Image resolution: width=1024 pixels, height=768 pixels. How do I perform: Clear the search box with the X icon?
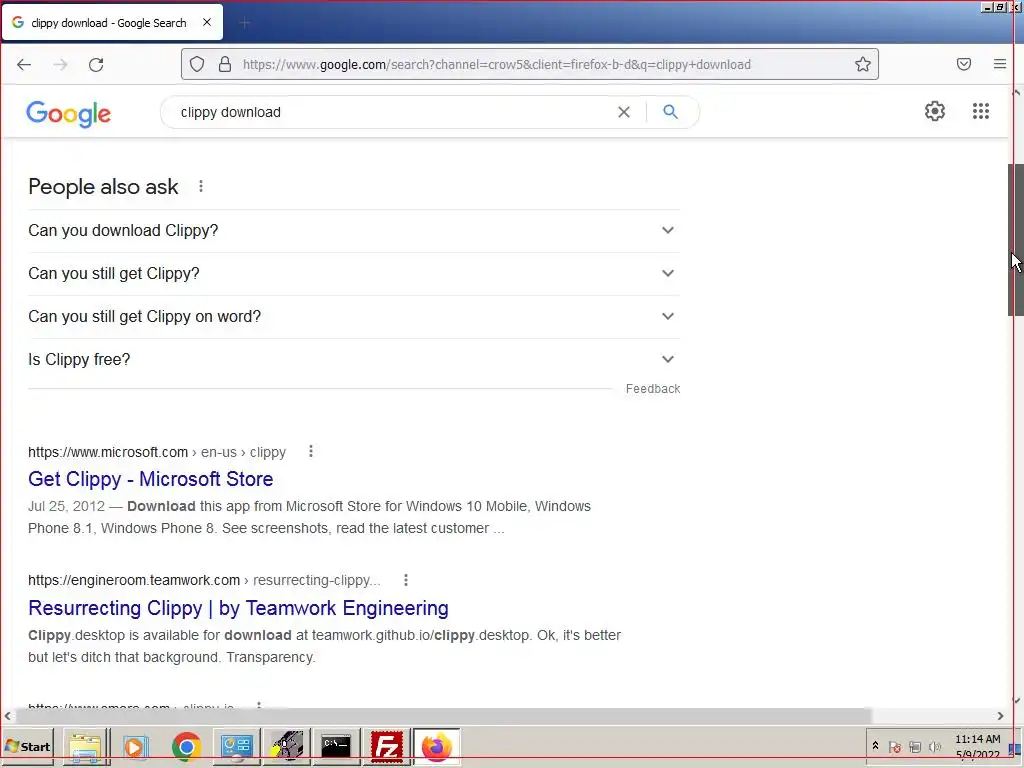(x=624, y=112)
